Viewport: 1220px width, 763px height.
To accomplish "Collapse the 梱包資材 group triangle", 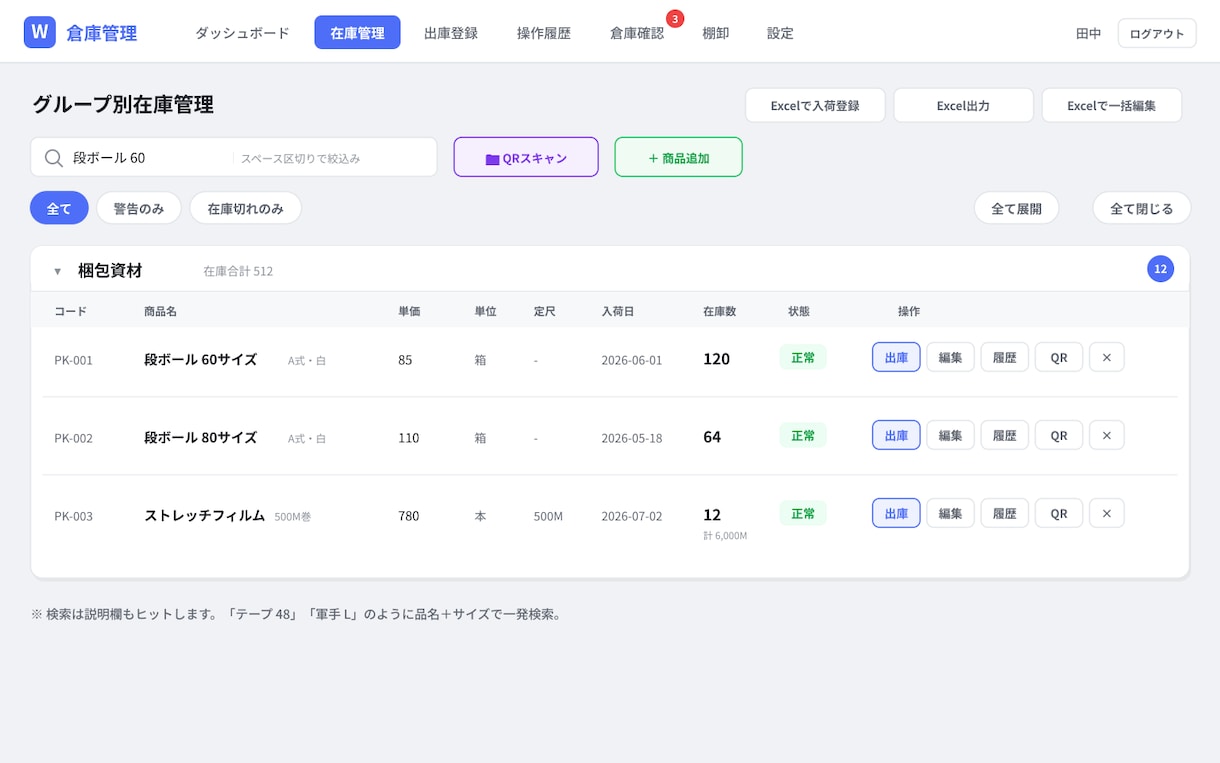I will 57,271.
